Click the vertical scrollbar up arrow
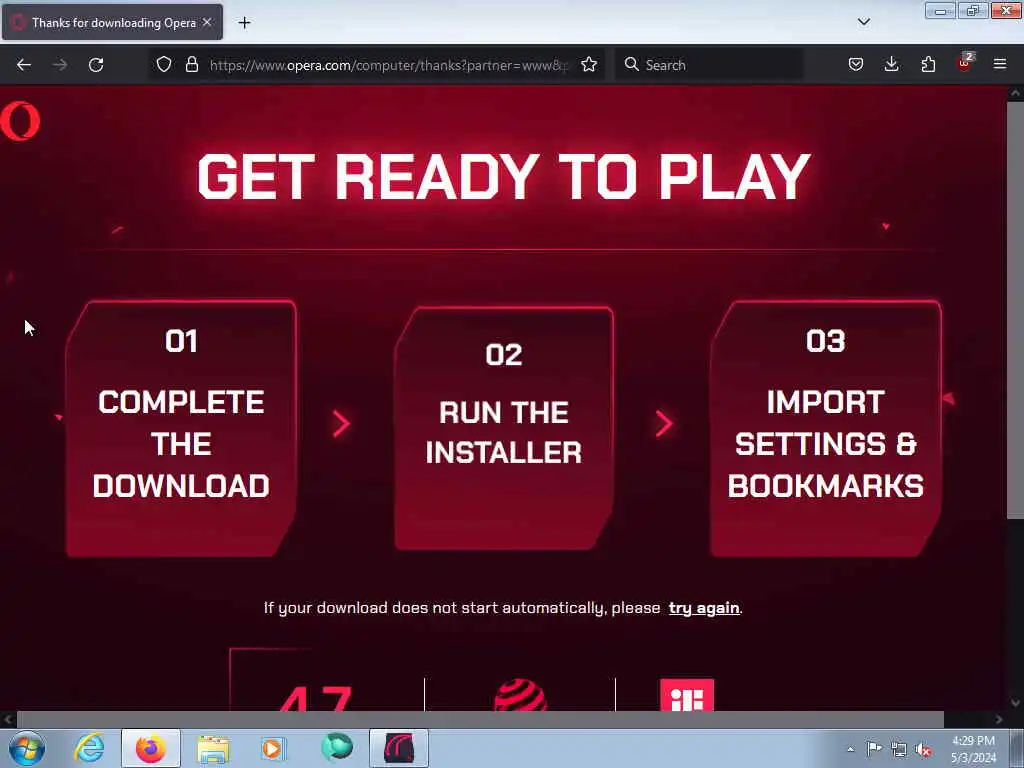The width and height of the screenshot is (1024, 768). [x=1015, y=93]
